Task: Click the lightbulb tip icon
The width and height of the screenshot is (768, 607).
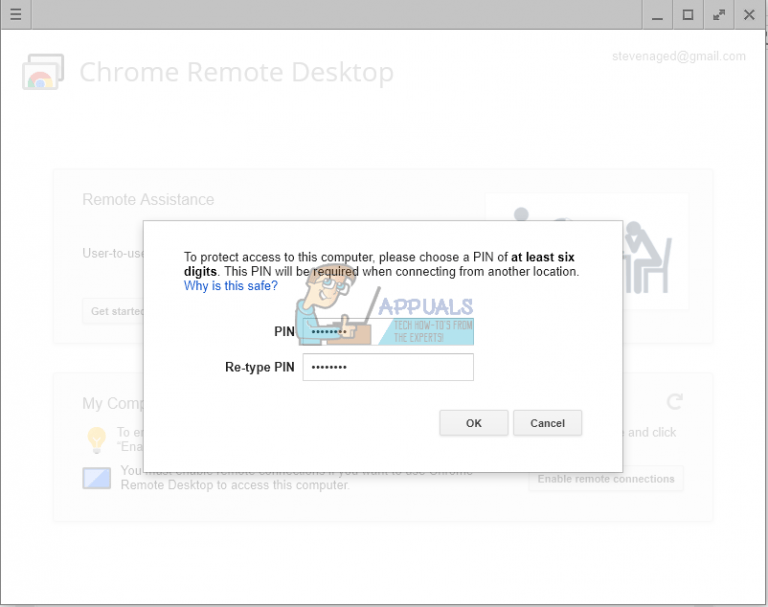Action: pos(96,439)
